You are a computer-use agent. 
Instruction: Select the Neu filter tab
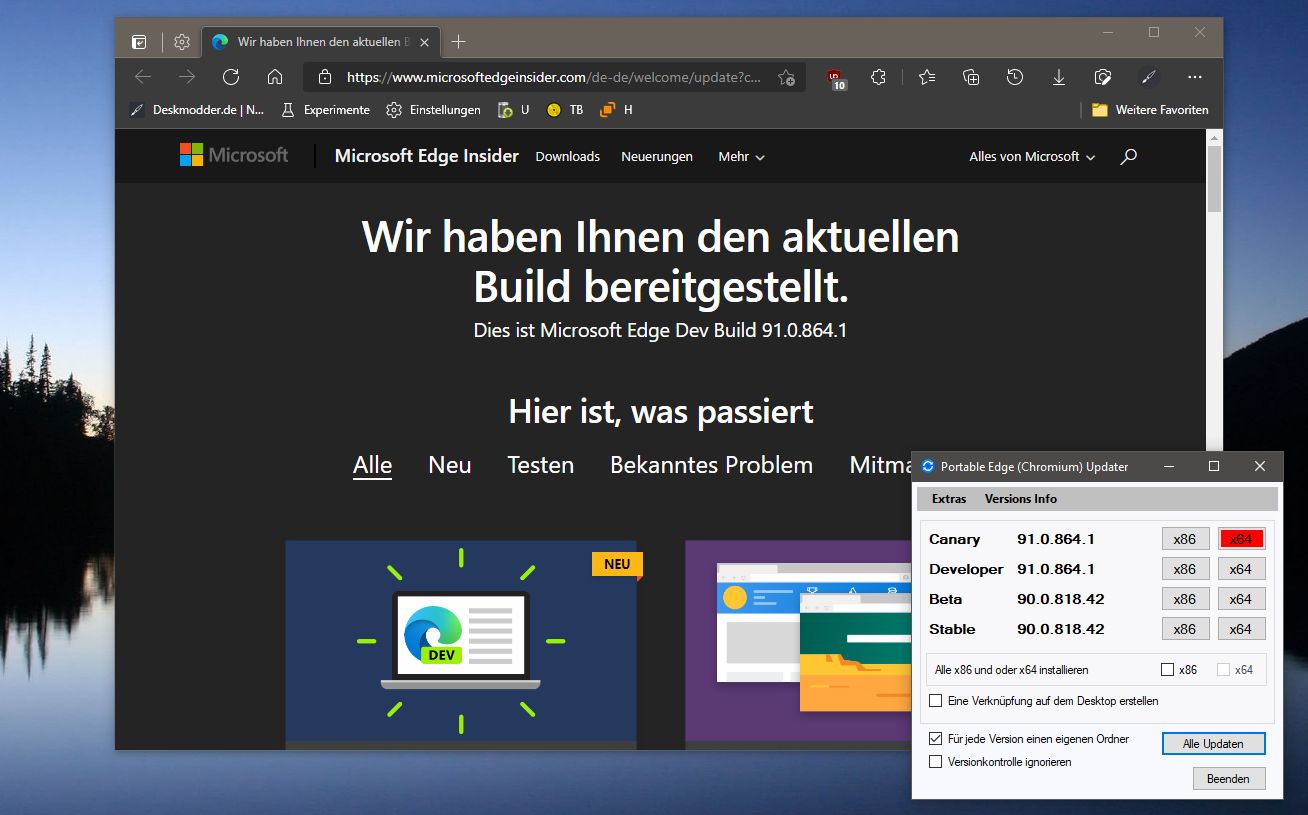(x=450, y=465)
